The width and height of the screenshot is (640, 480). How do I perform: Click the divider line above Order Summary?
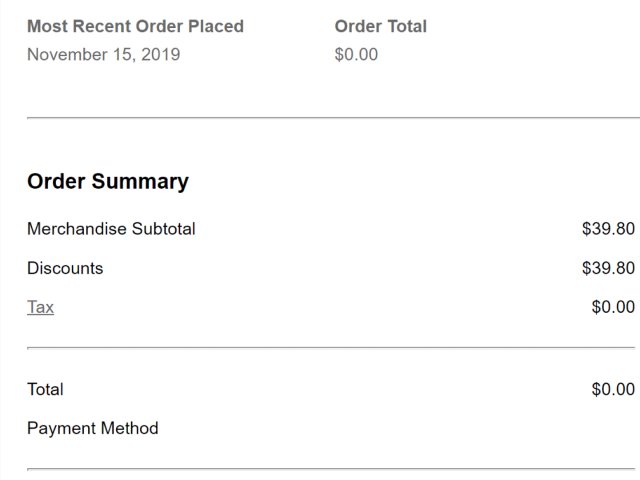(332, 118)
